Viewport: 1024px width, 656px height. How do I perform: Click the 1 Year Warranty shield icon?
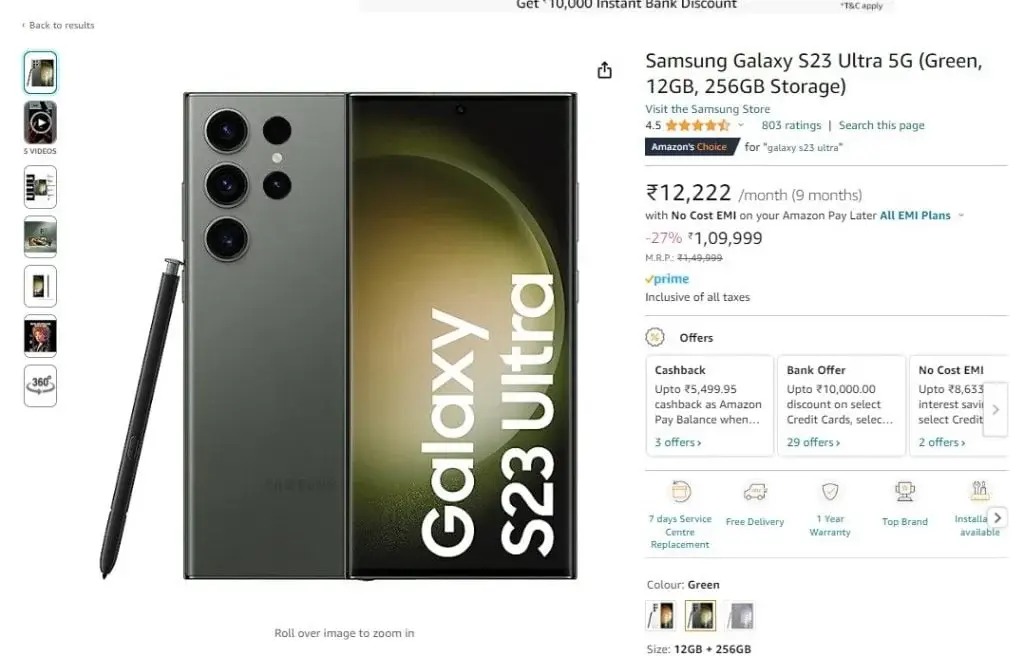pos(830,491)
